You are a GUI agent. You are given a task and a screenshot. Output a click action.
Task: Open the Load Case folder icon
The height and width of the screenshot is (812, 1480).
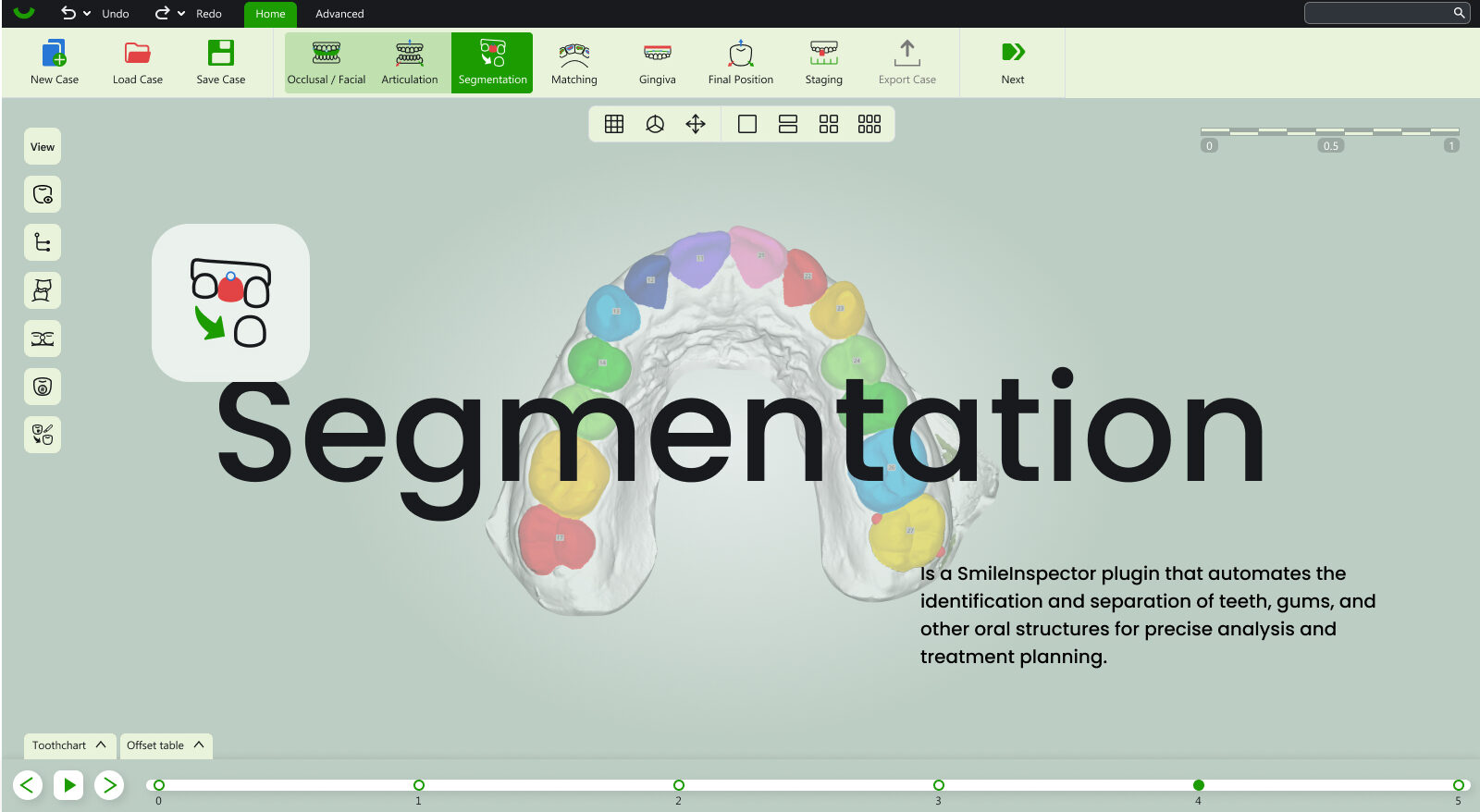click(138, 54)
